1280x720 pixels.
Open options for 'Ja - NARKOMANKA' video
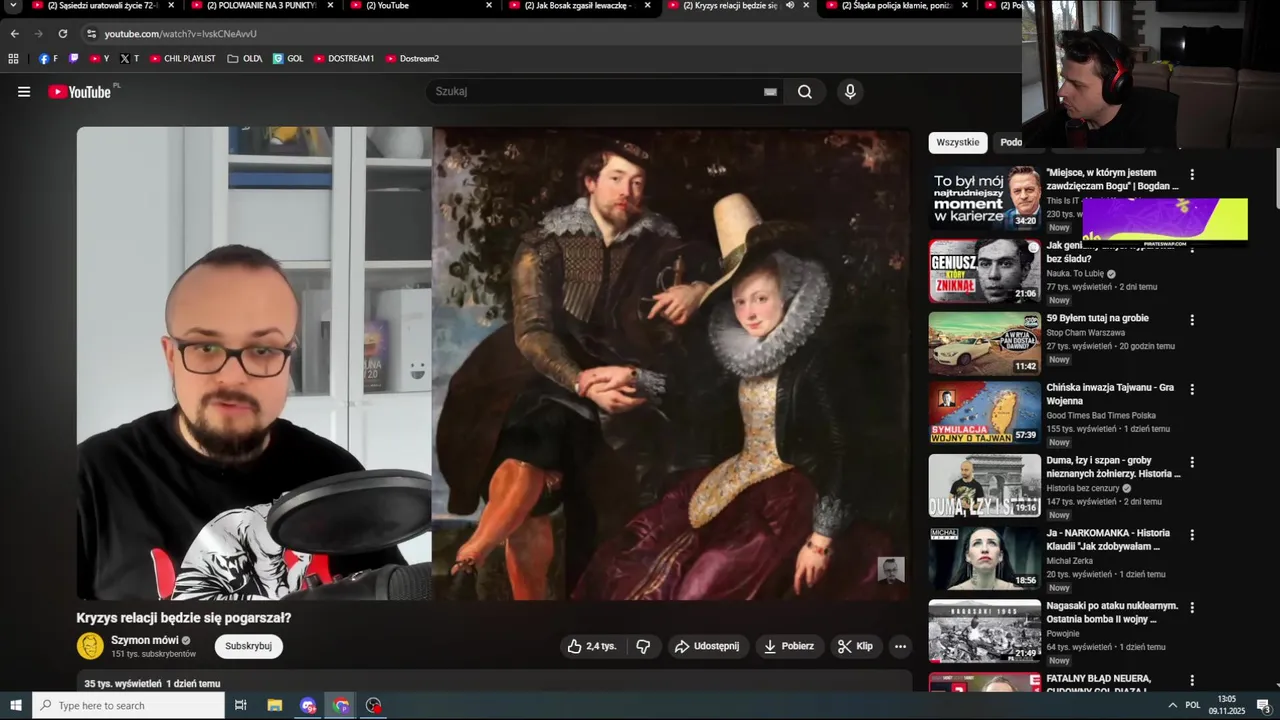(x=1192, y=535)
